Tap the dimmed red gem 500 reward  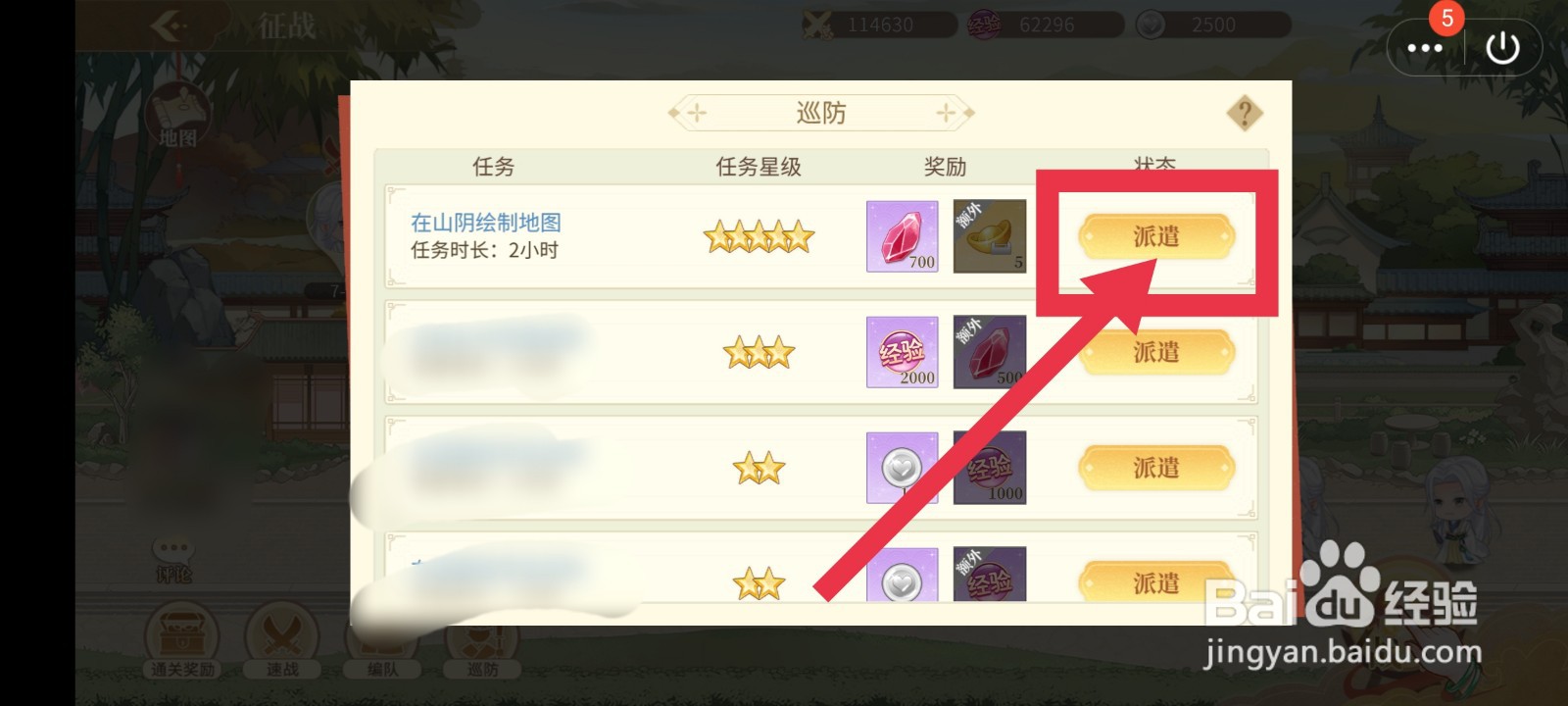(990, 352)
